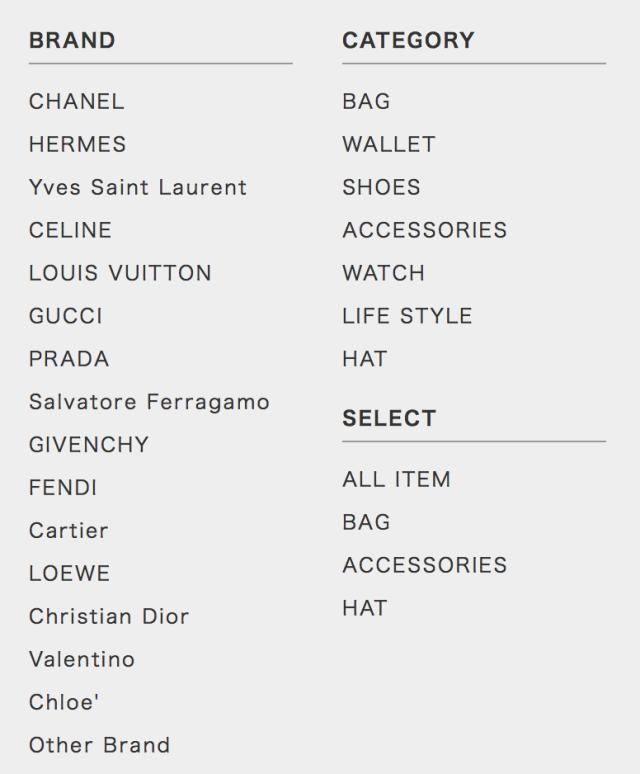The height and width of the screenshot is (774, 640).
Task: Choose ACCESSORIES under Select section
Action: tap(424, 565)
